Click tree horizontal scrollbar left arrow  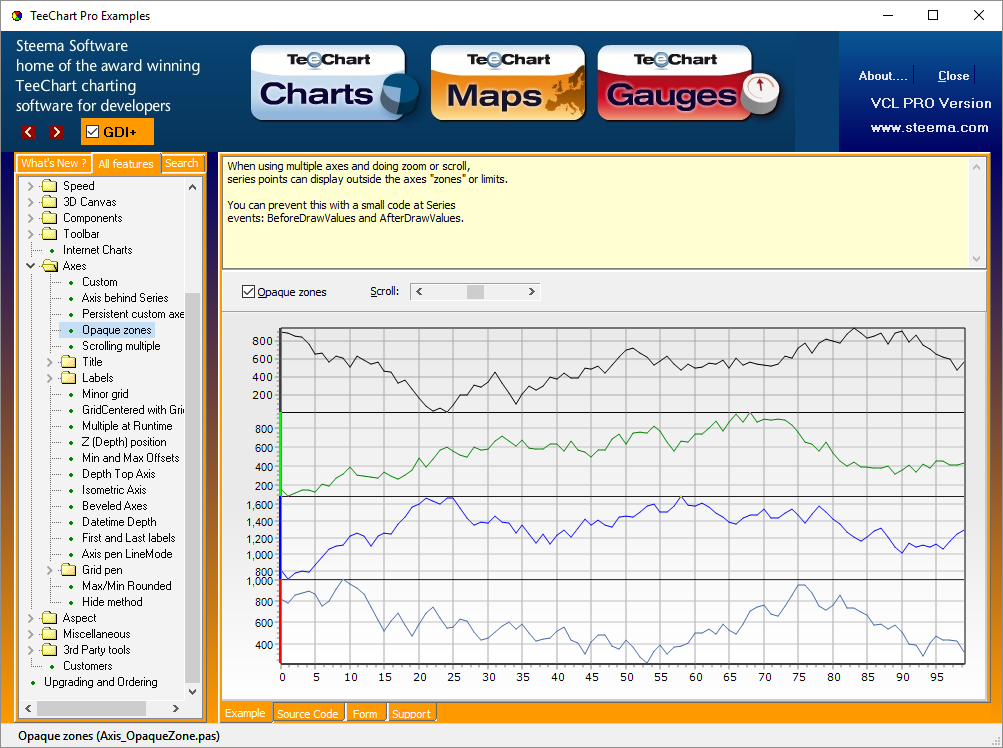(x=28, y=708)
